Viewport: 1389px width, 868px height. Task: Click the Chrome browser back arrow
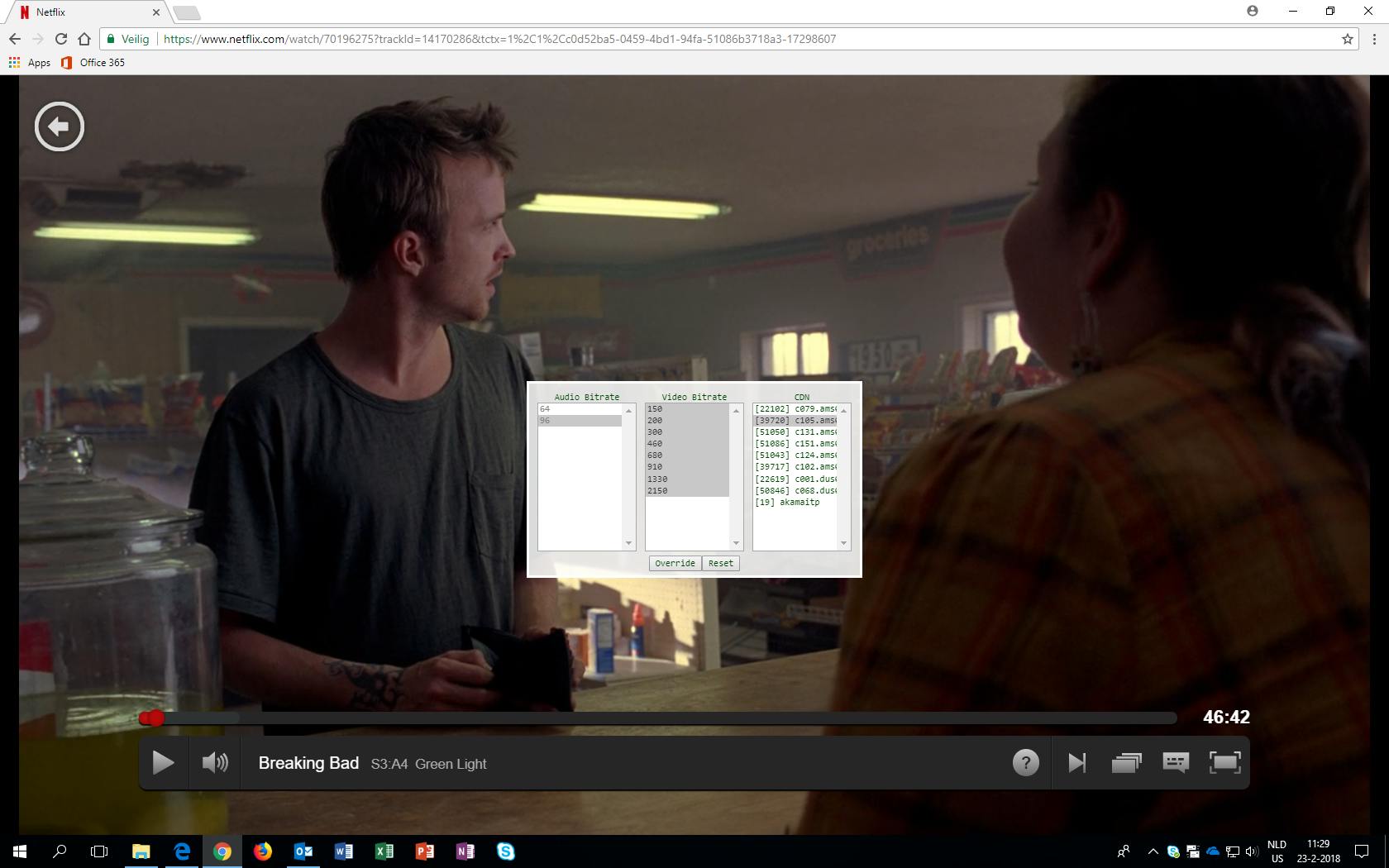pos(15,39)
